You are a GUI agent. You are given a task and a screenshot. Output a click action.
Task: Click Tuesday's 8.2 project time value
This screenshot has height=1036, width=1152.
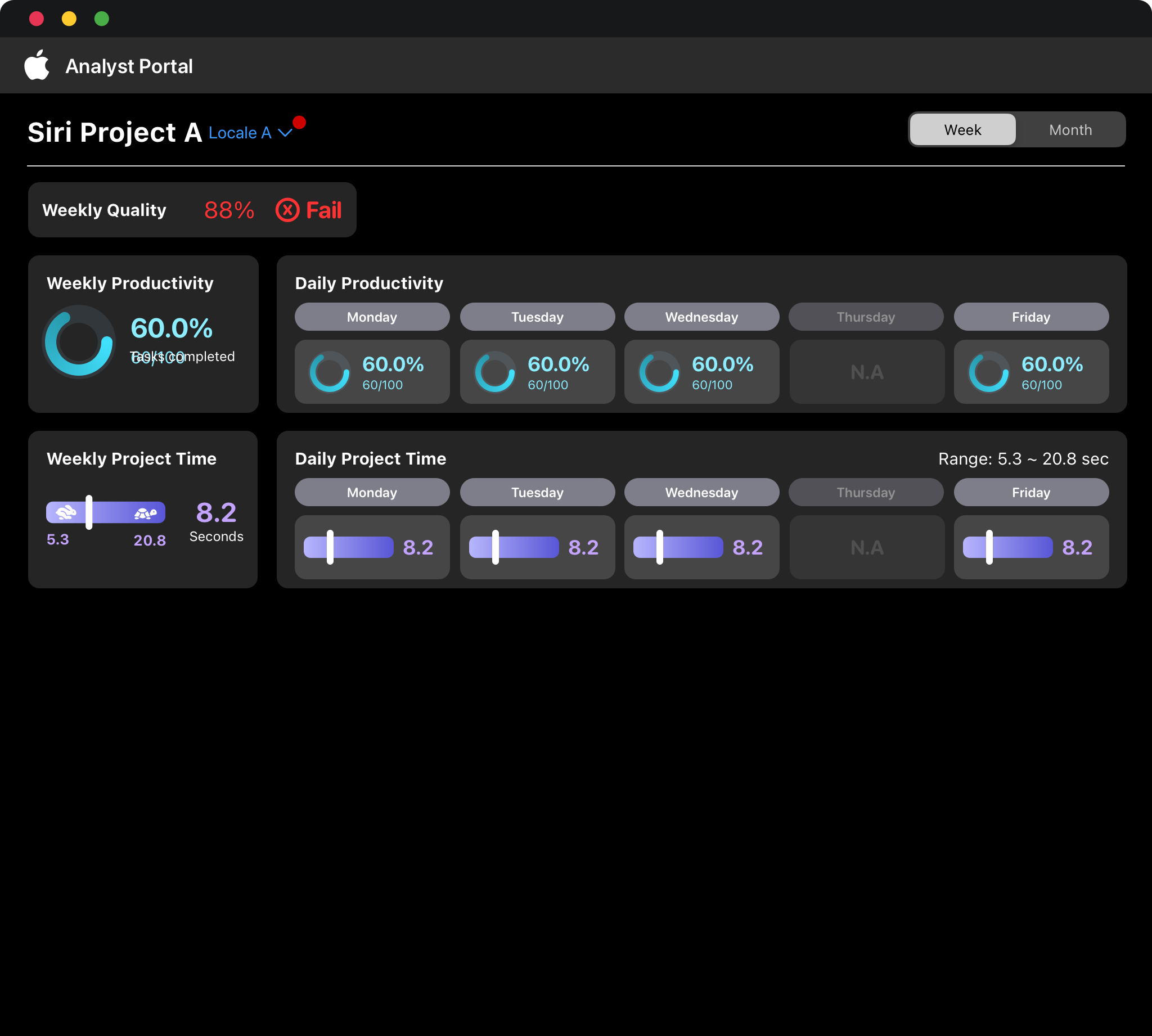(583, 548)
